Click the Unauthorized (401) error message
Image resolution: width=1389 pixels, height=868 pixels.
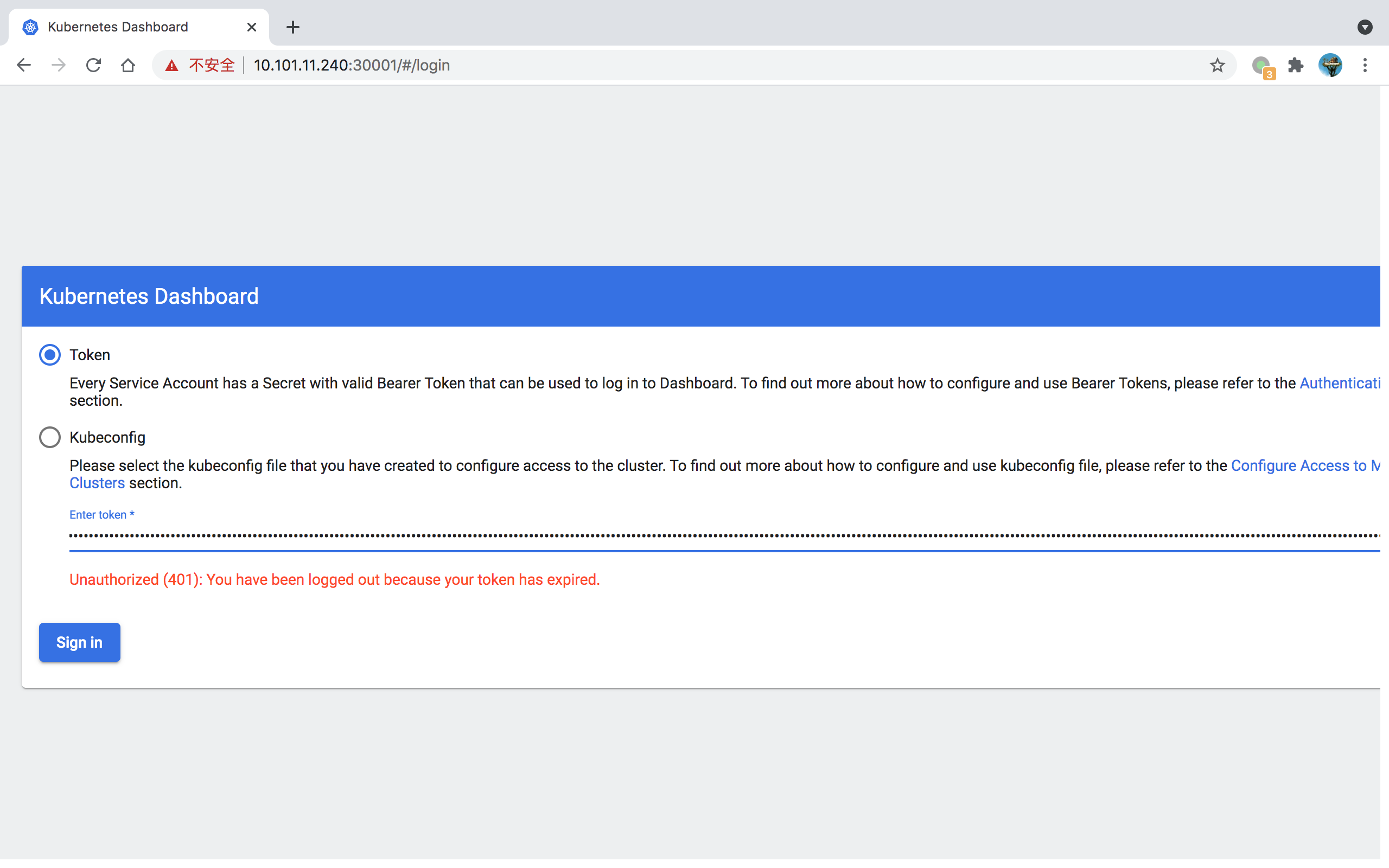click(335, 580)
